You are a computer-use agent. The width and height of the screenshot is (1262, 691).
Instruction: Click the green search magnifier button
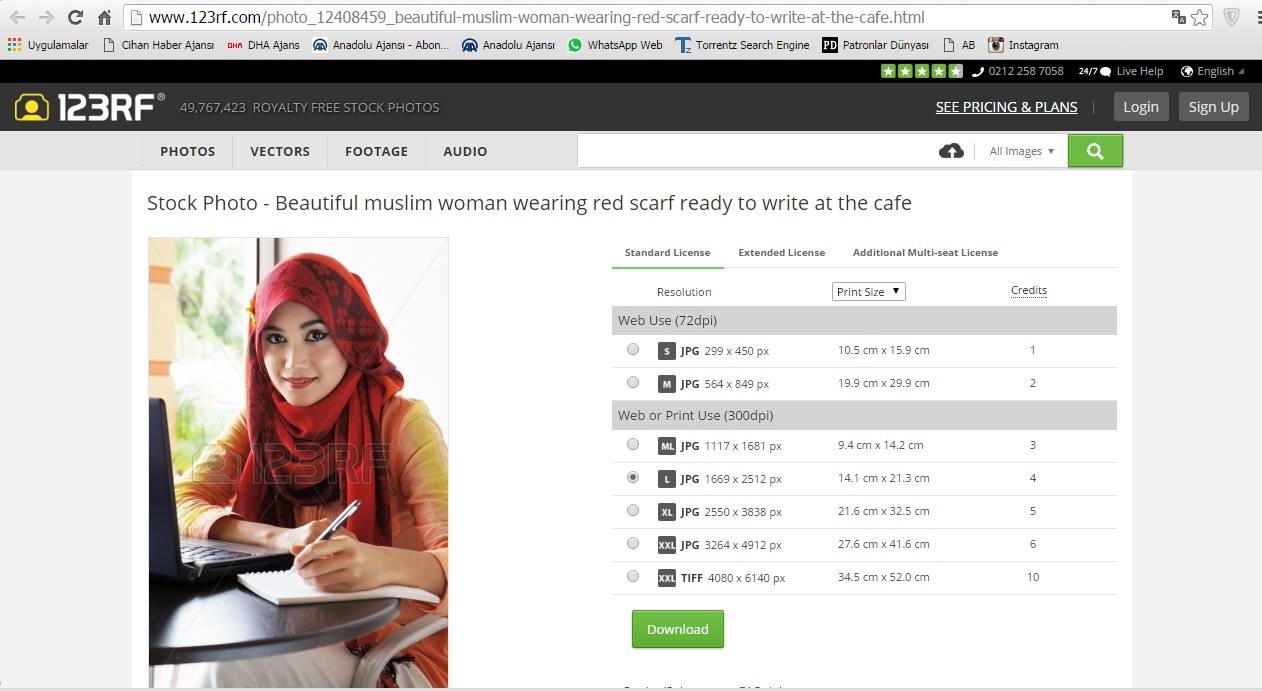pyautogui.click(x=1095, y=151)
